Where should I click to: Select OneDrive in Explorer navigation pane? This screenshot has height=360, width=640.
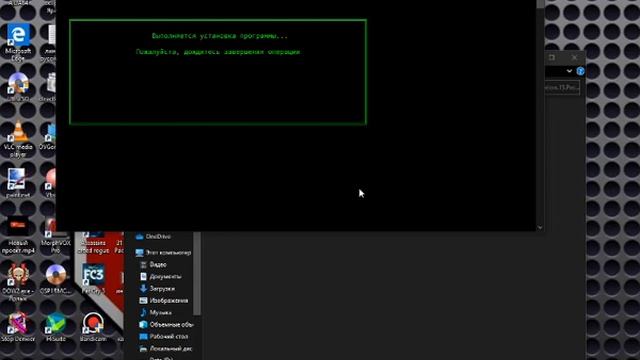click(x=153, y=236)
